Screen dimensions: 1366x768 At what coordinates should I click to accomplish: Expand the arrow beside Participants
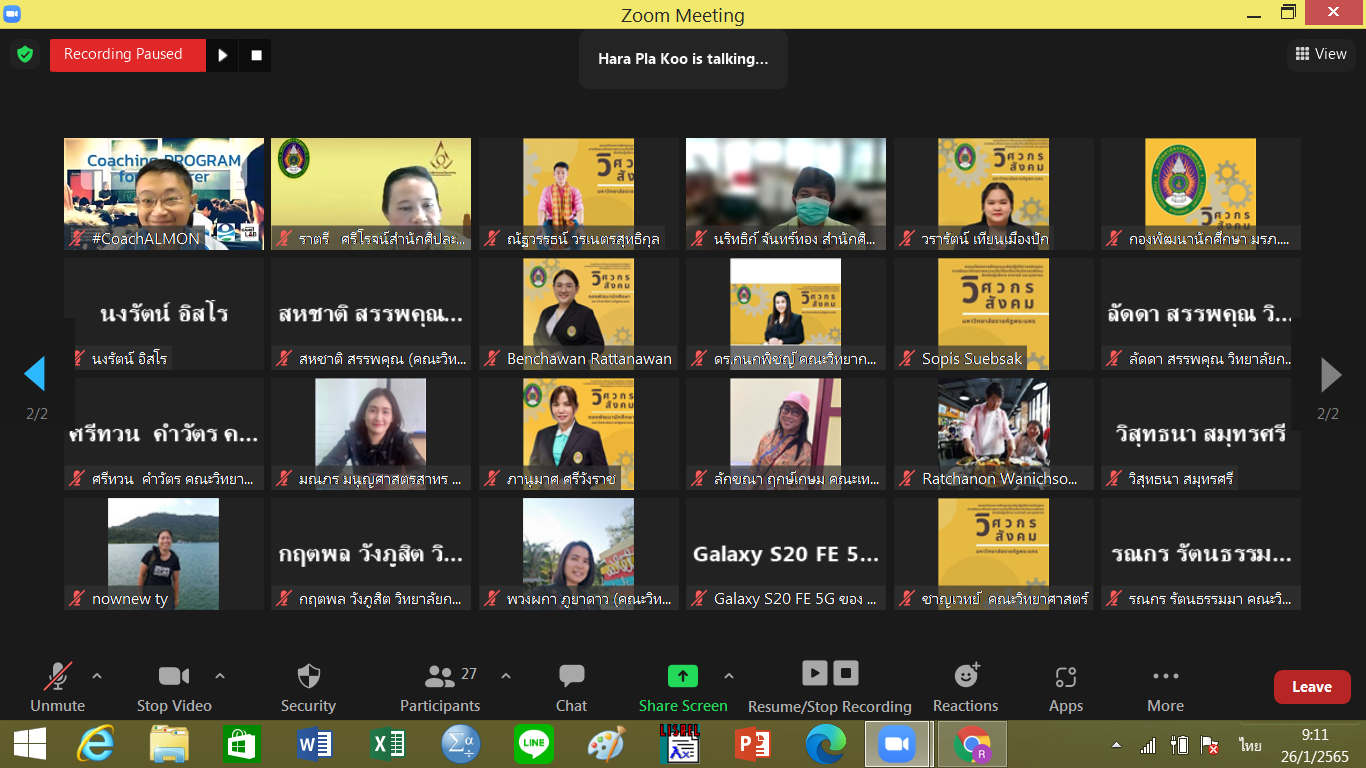tap(506, 676)
